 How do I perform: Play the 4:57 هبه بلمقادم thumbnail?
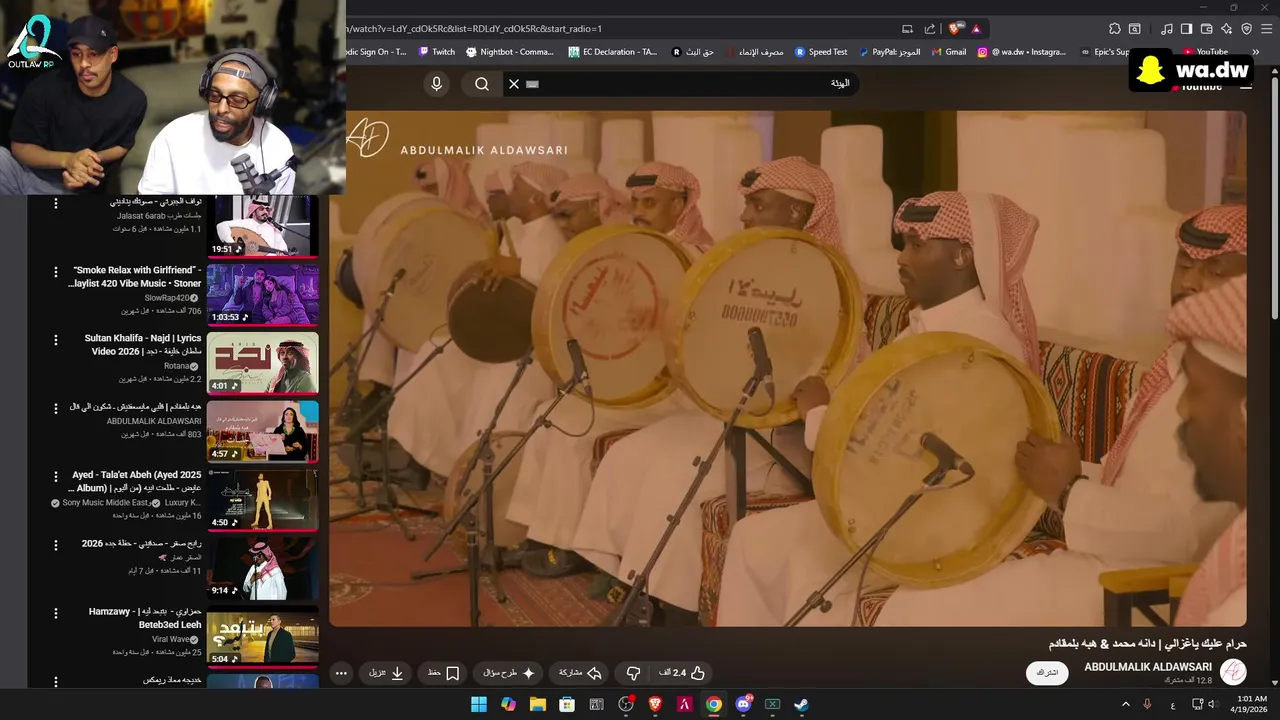coord(263,431)
